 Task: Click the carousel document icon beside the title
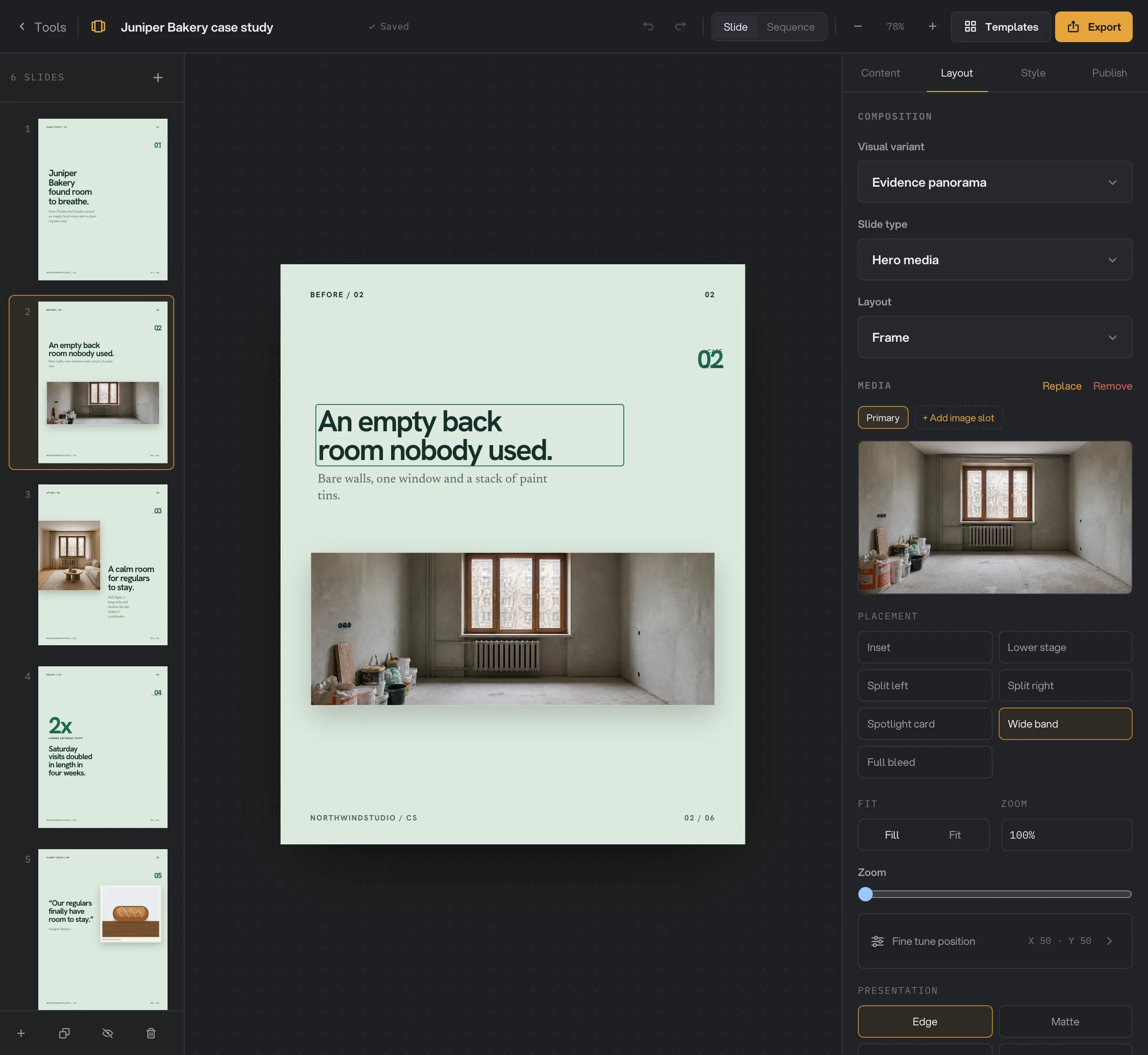coord(98,27)
